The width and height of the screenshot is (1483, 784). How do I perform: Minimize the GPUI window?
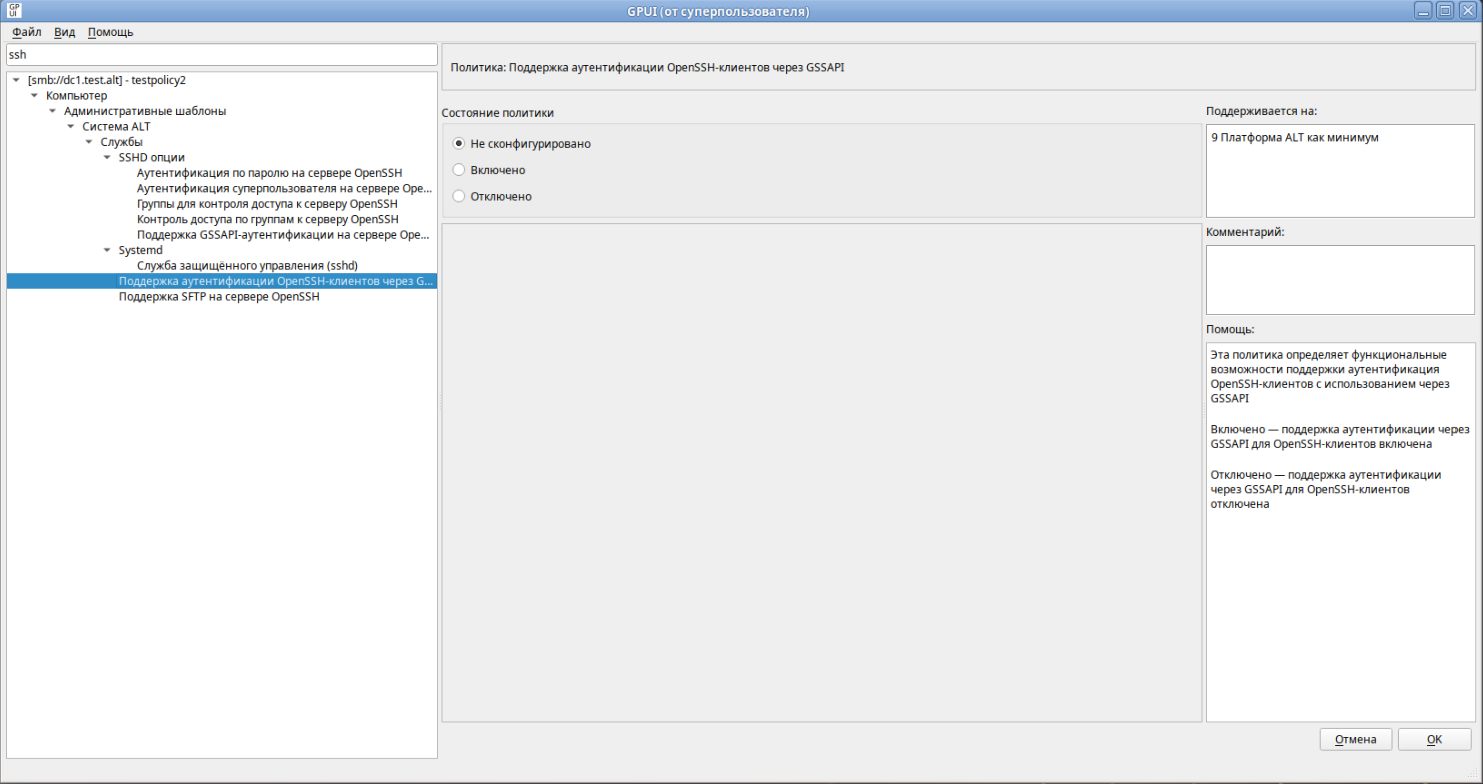tap(1425, 11)
